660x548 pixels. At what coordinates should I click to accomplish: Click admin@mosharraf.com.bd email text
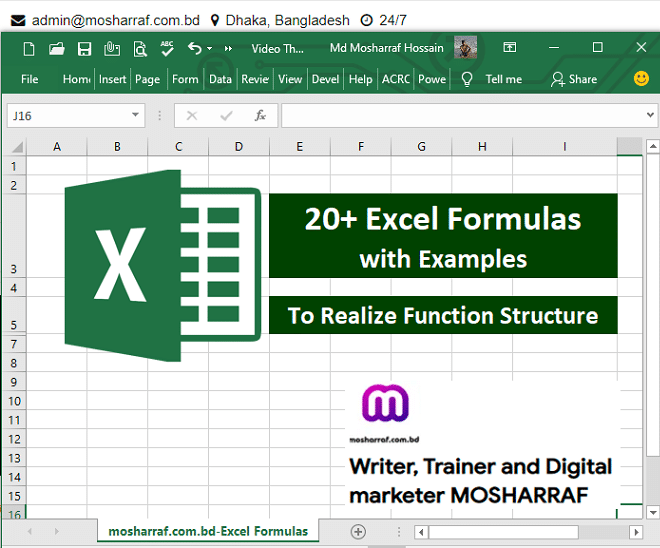coord(116,20)
